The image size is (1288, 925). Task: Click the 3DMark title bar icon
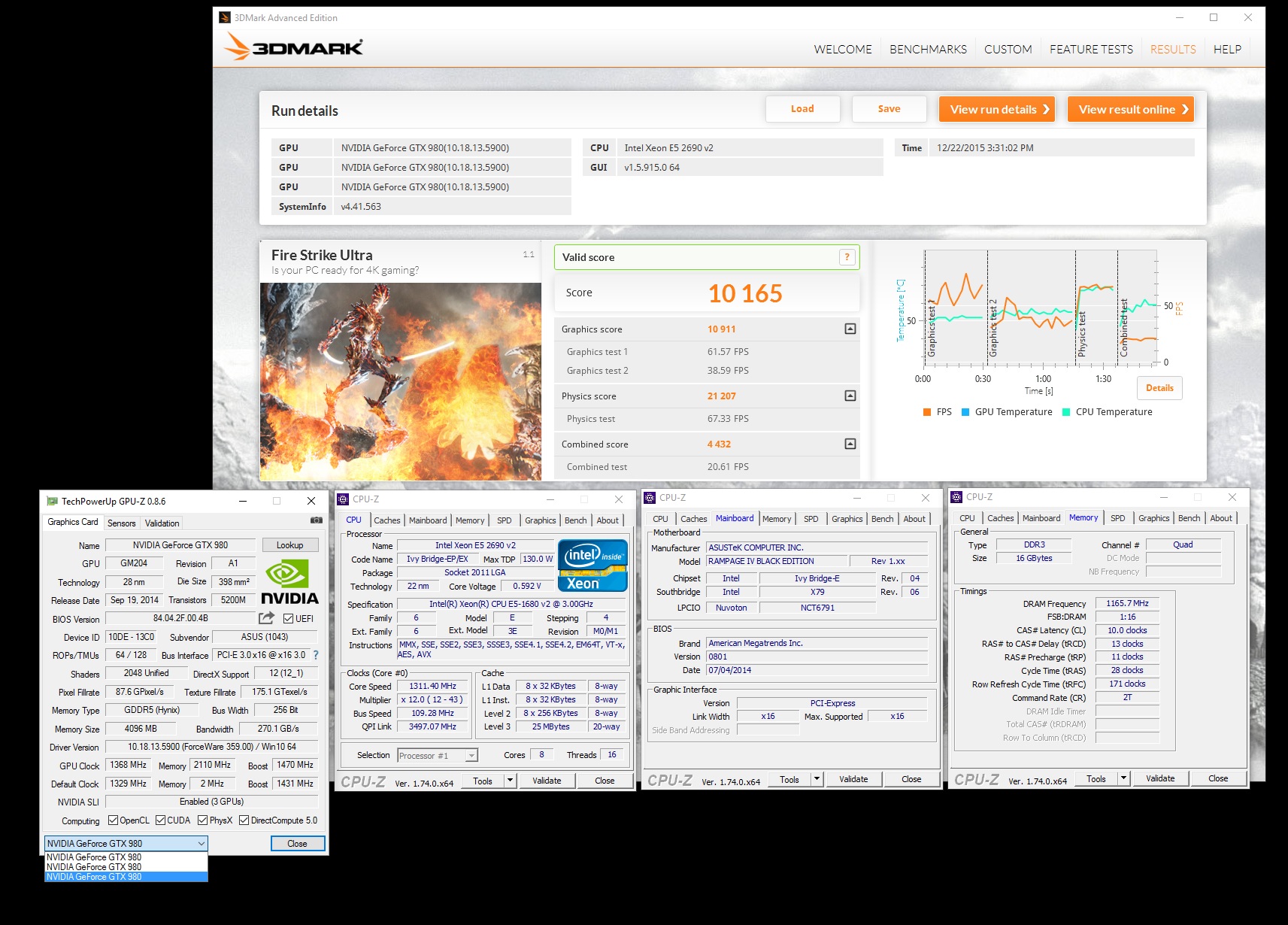coord(225,17)
